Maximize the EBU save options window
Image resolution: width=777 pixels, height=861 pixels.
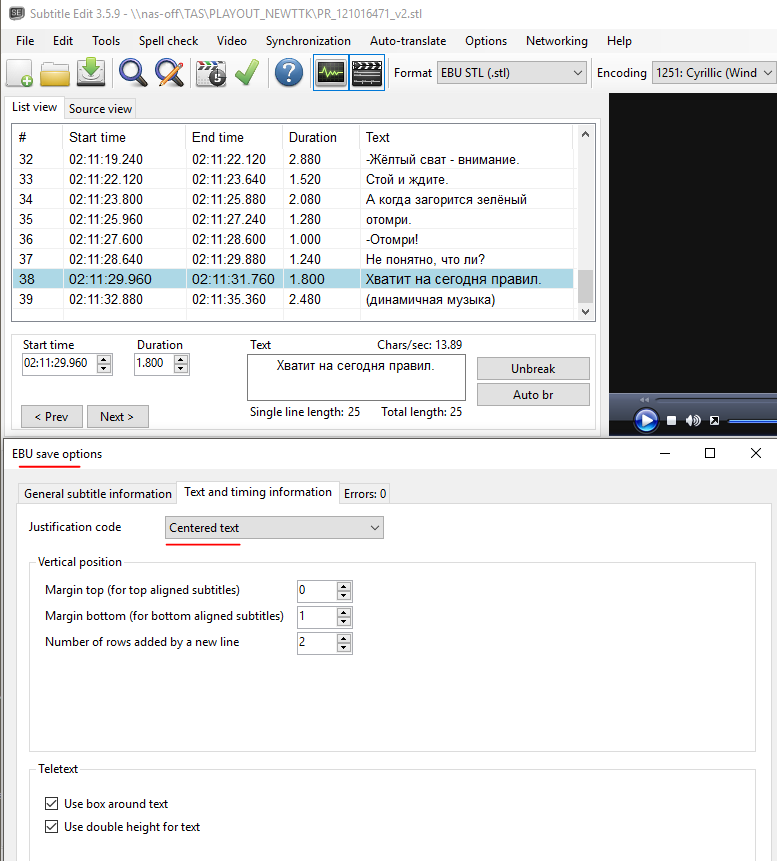pos(710,453)
